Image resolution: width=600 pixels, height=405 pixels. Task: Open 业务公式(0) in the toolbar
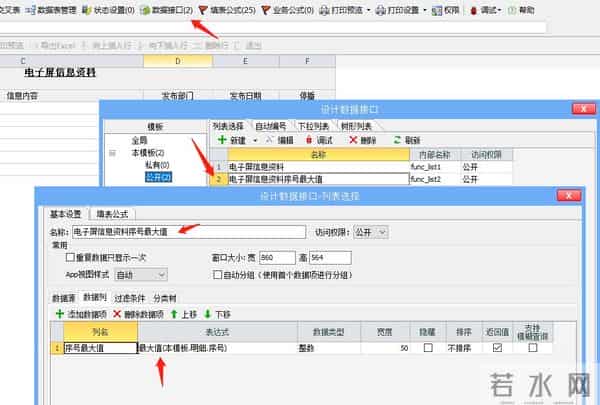coord(287,10)
